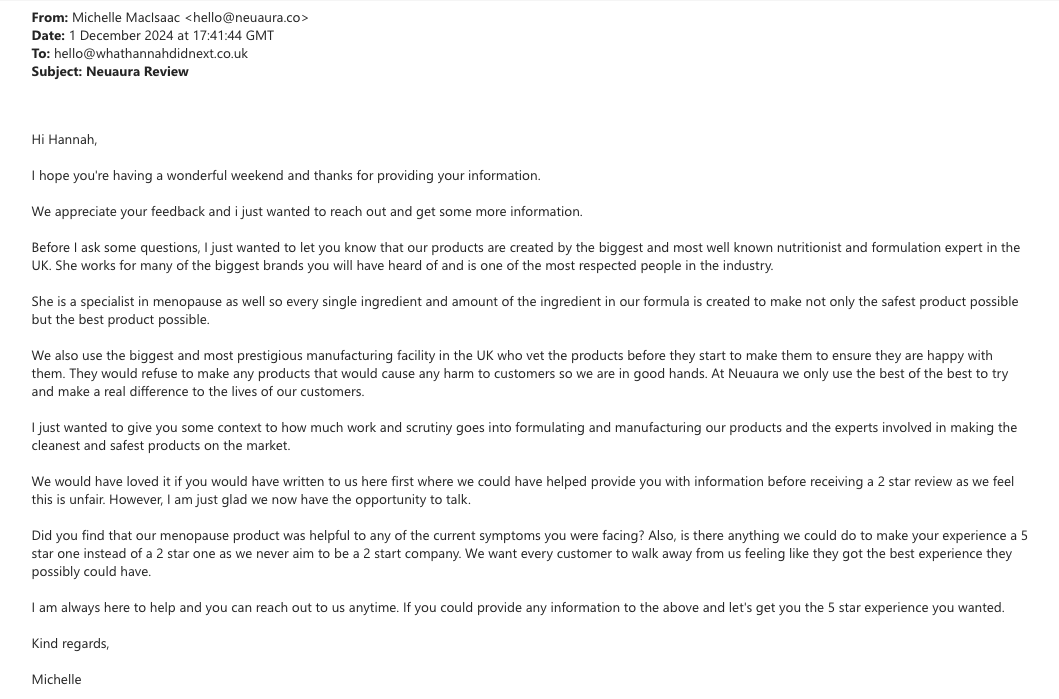Viewport: 1059px width, 699px height.
Task: Click the Michelle signature at the bottom
Action: [x=57, y=679]
